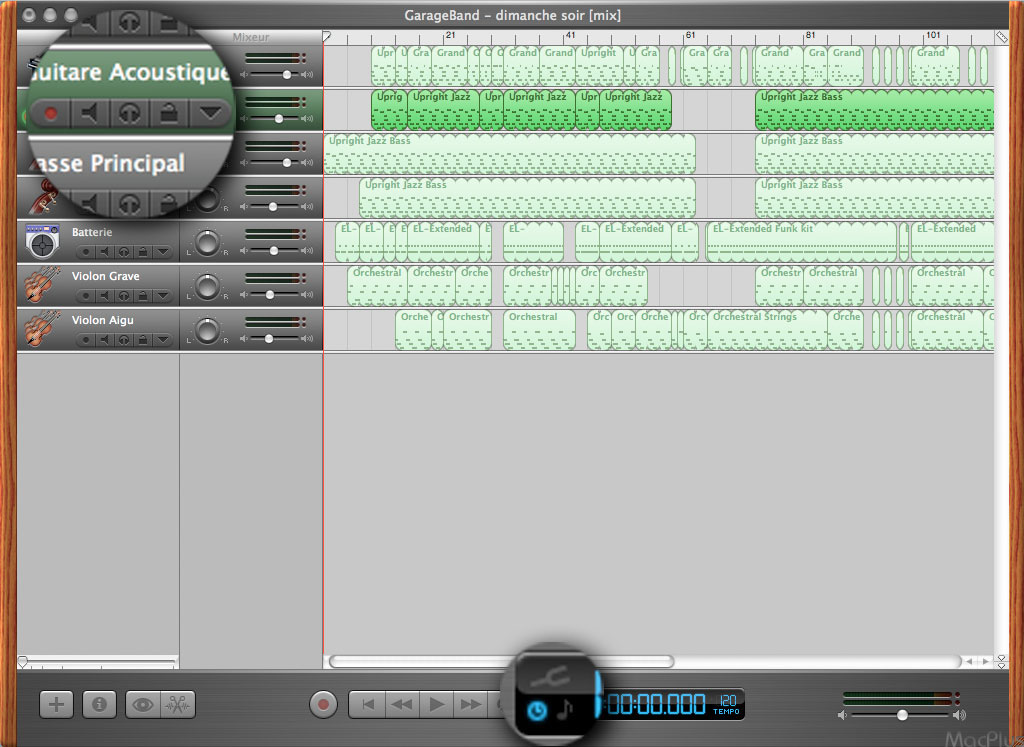Enable recording on the Violon Grave track
Screen dimensions: 1024x747
86,296
